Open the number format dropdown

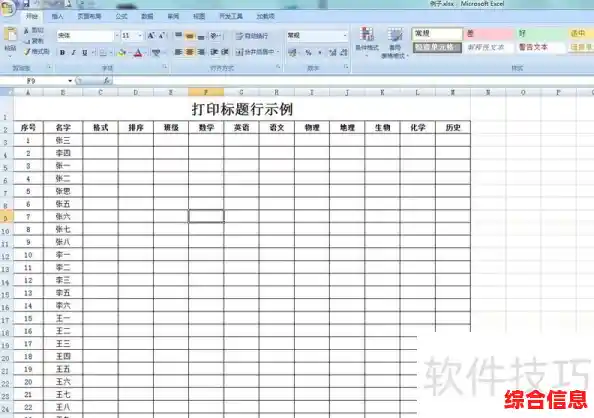coord(345,36)
